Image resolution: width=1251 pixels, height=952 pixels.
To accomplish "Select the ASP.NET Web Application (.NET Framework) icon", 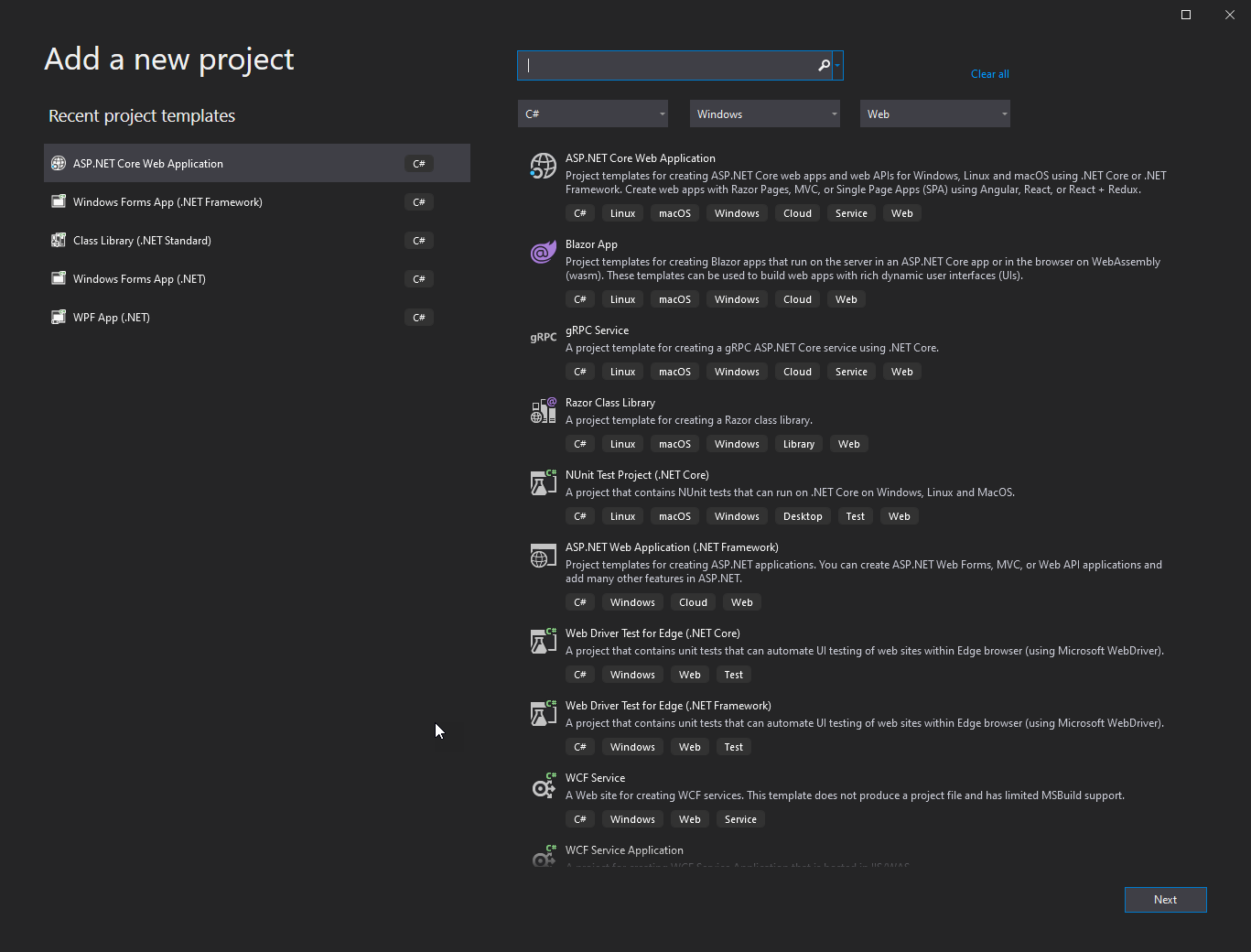I will click(x=544, y=555).
